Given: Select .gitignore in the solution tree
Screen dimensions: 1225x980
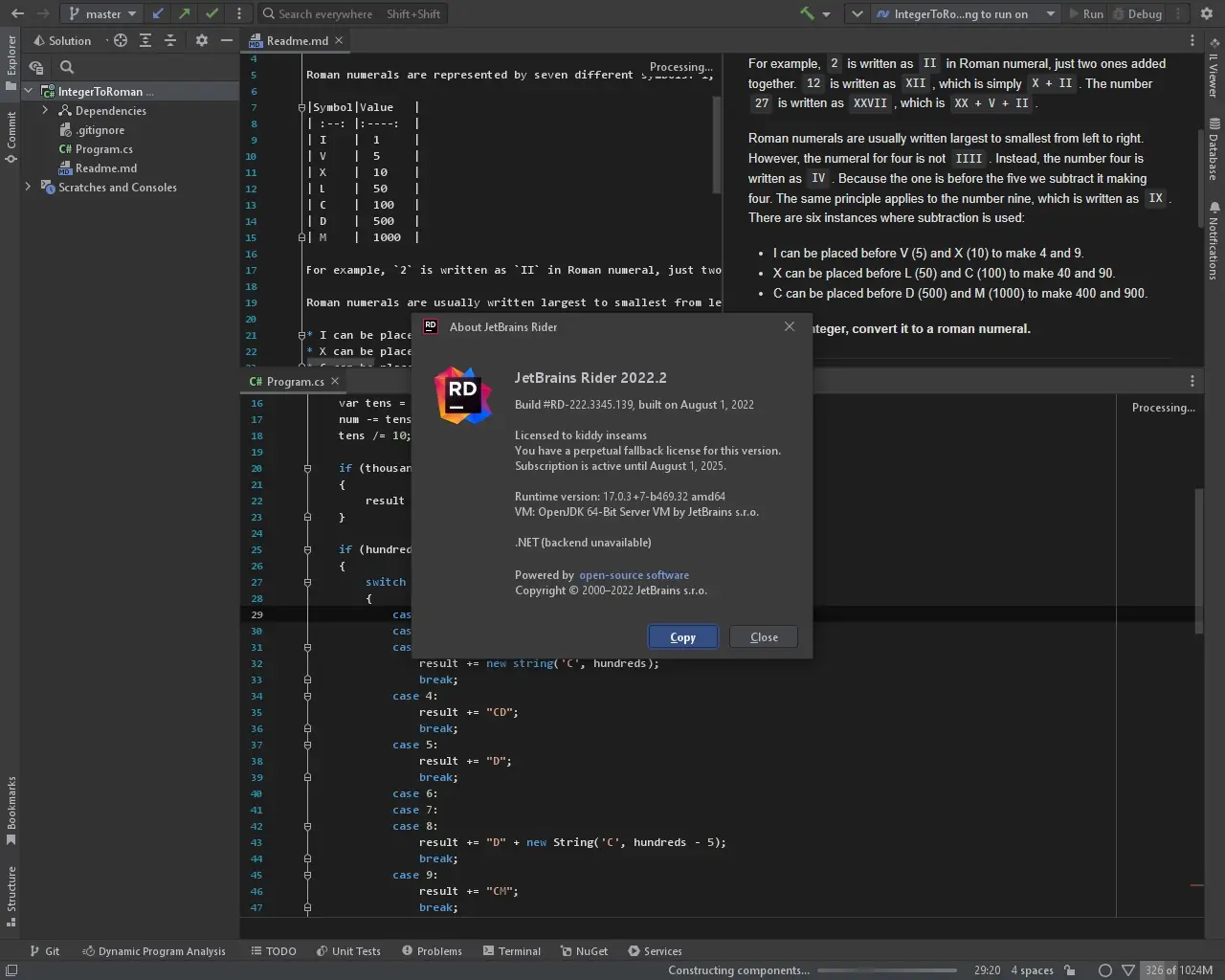Looking at the screenshot, I should pyautogui.click(x=100, y=130).
